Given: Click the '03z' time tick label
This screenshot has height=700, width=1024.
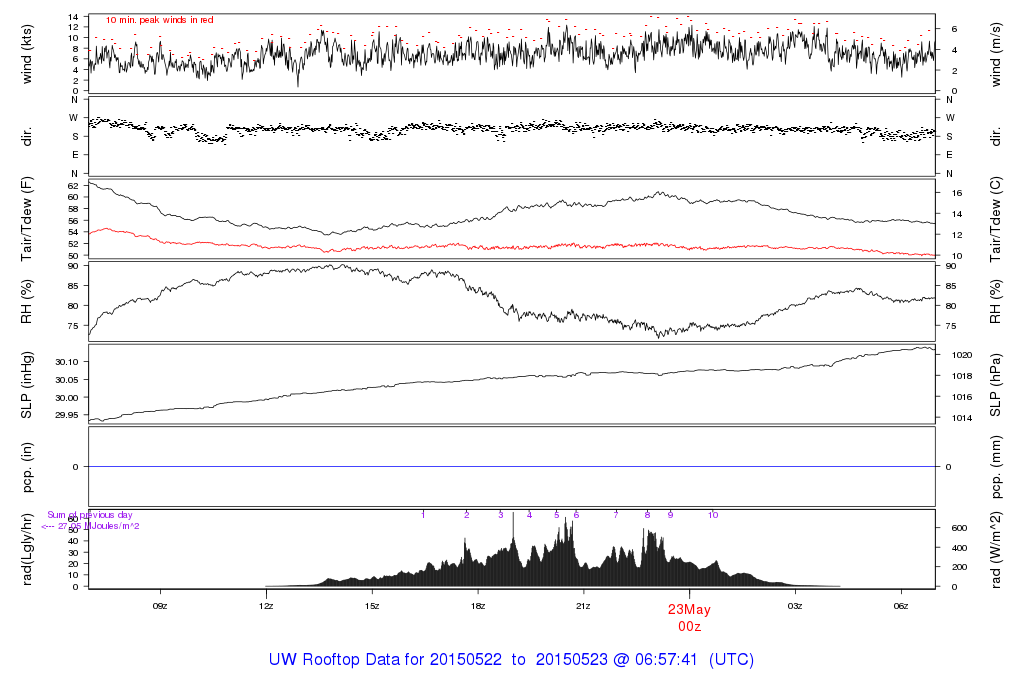Looking at the screenshot, I should [795, 606].
